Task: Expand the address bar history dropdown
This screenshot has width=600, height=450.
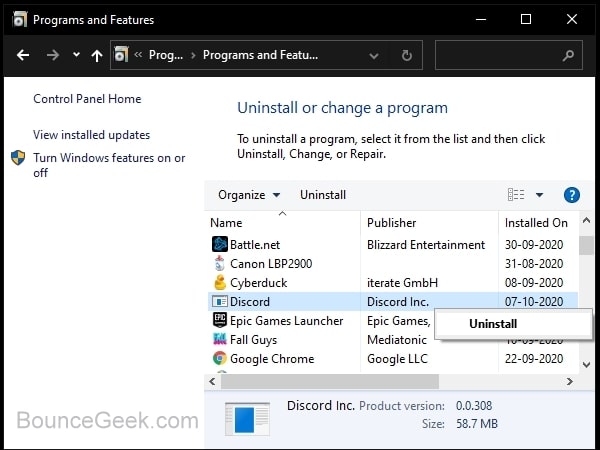Action: point(376,56)
